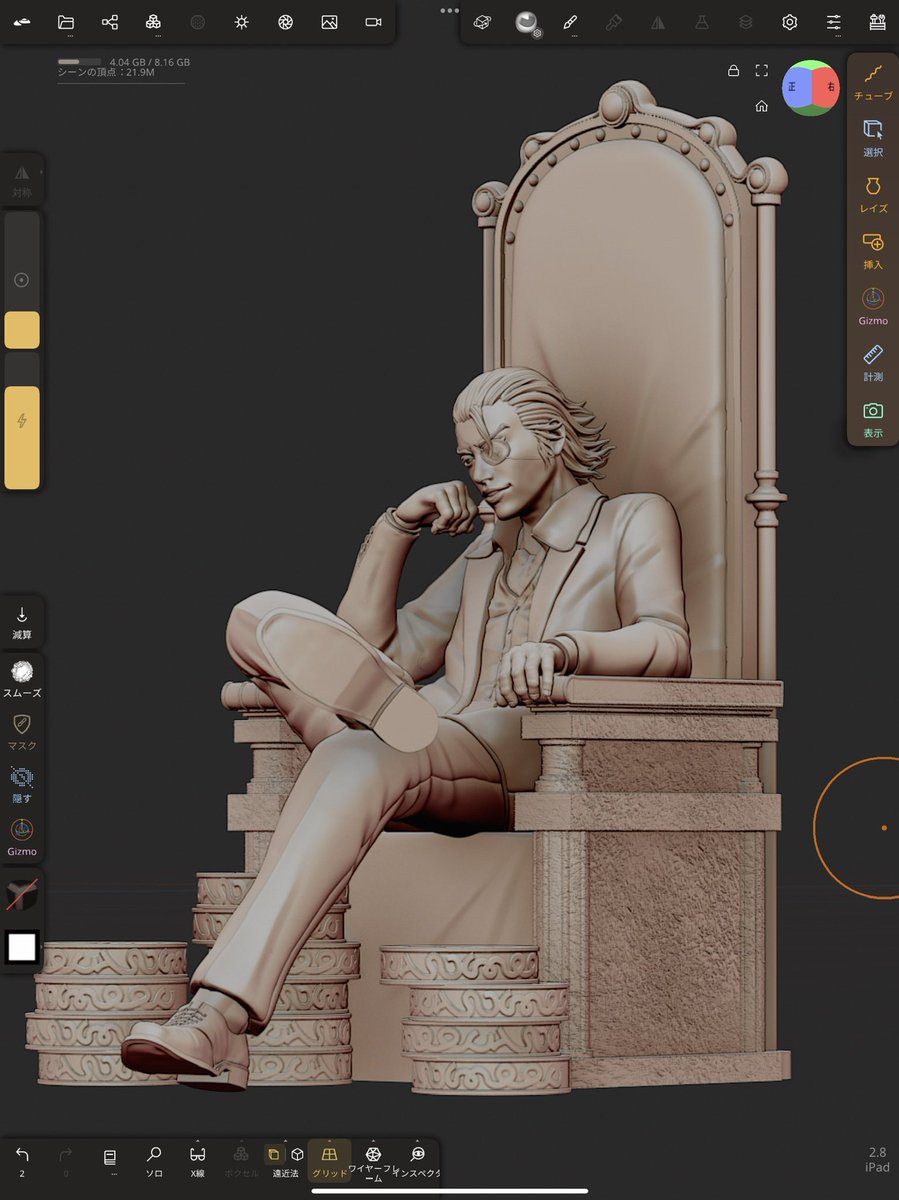This screenshot has width=899, height=1200.
Task: Open the white color swatch
Action: (x=22, y=946)
